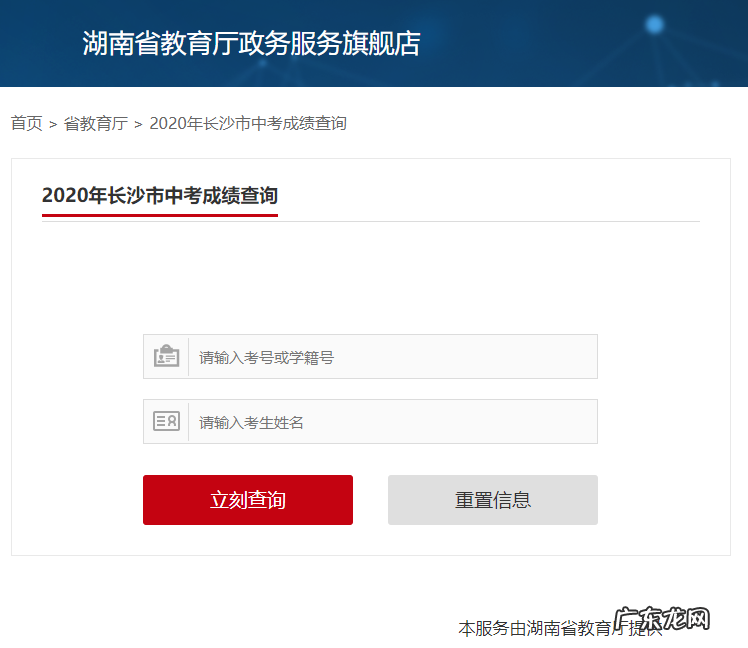748x648 pixels.
Task: Click the gray divider line right of heading
Action: (490, 221)
